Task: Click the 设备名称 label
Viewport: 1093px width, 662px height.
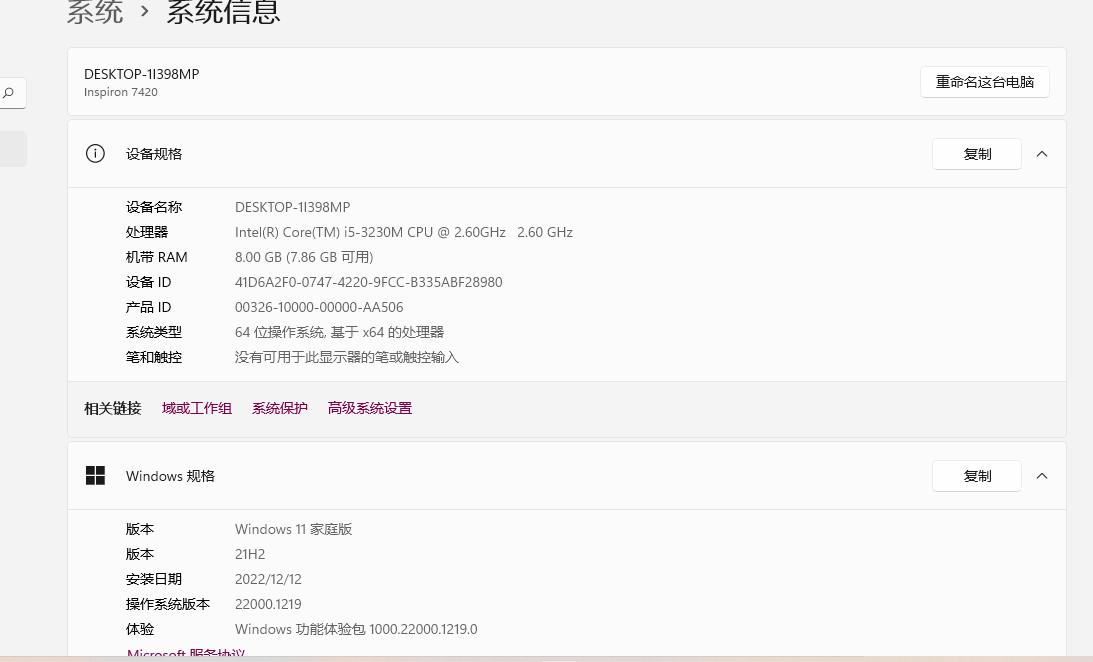Action: (x=153, y=207)
